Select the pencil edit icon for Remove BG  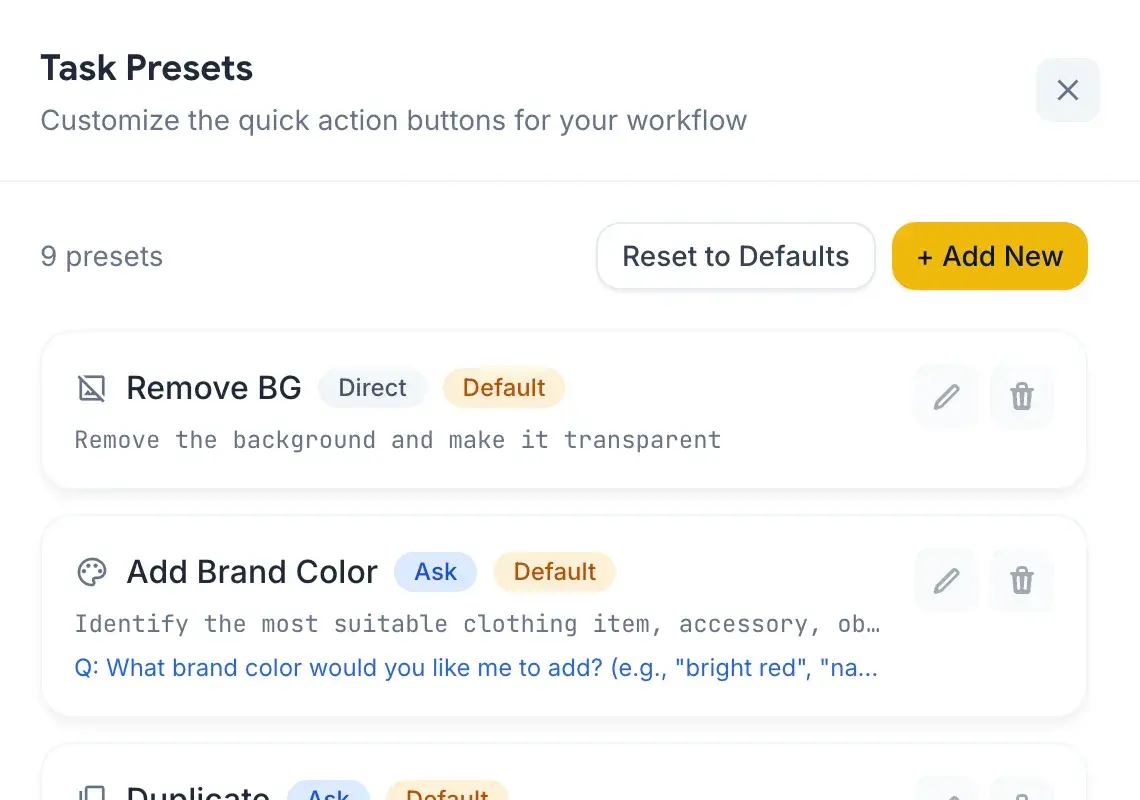pos(945,396)
